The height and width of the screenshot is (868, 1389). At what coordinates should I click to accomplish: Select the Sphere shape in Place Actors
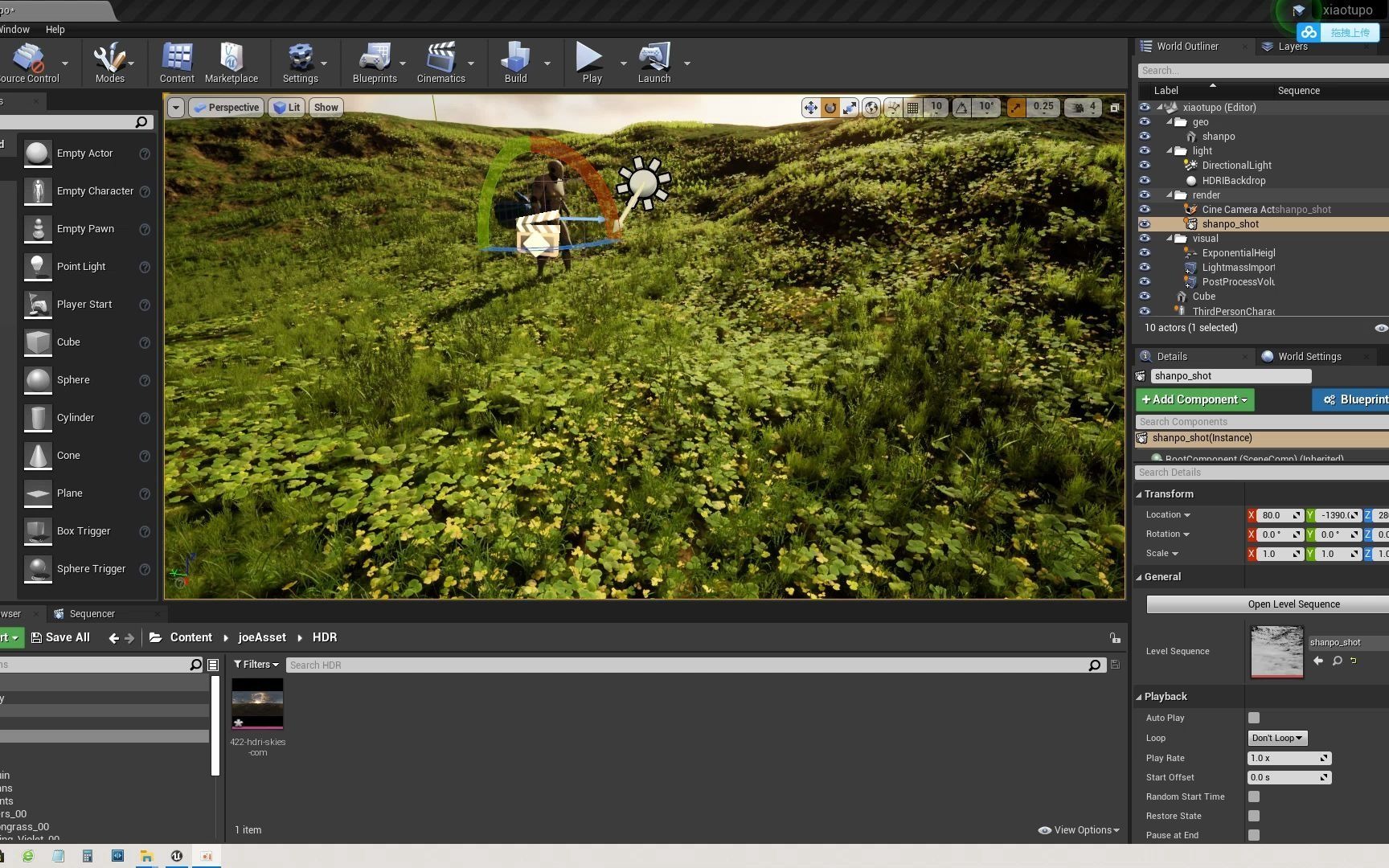73,379
